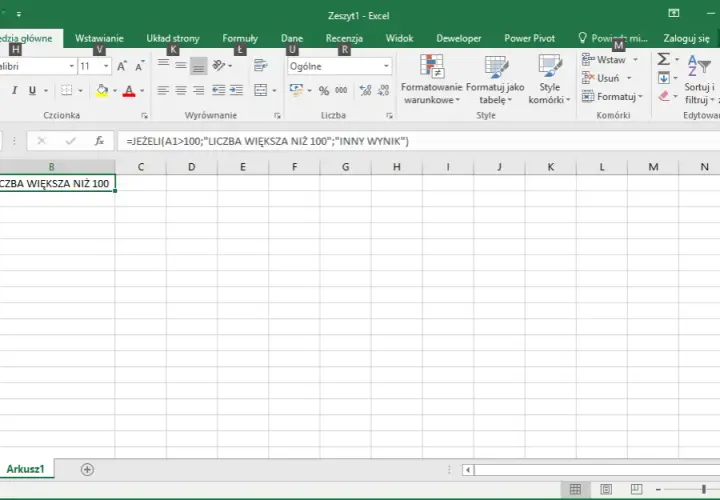Open the Ogólne number format dropdown
Image resolution: width=720 pixels, height=500 pixels.
tap(386, 66)
